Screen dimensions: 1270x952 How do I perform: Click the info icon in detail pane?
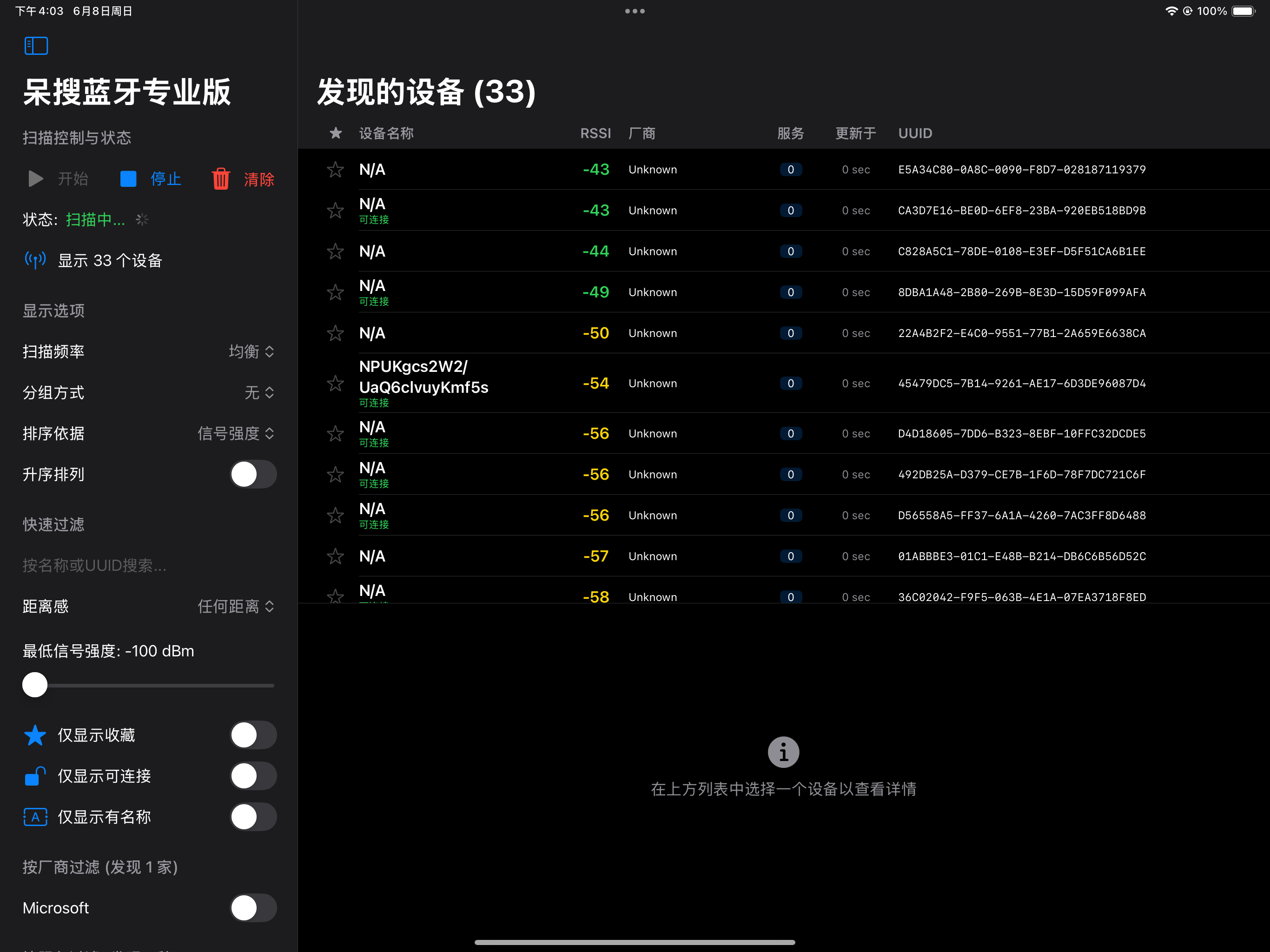[x=783, y=752]
